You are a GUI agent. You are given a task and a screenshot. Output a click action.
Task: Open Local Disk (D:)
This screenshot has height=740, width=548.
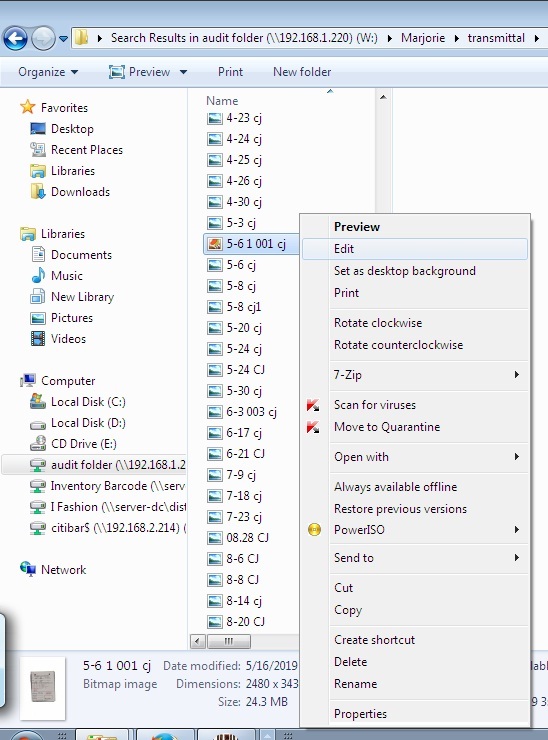pos(88,423)
